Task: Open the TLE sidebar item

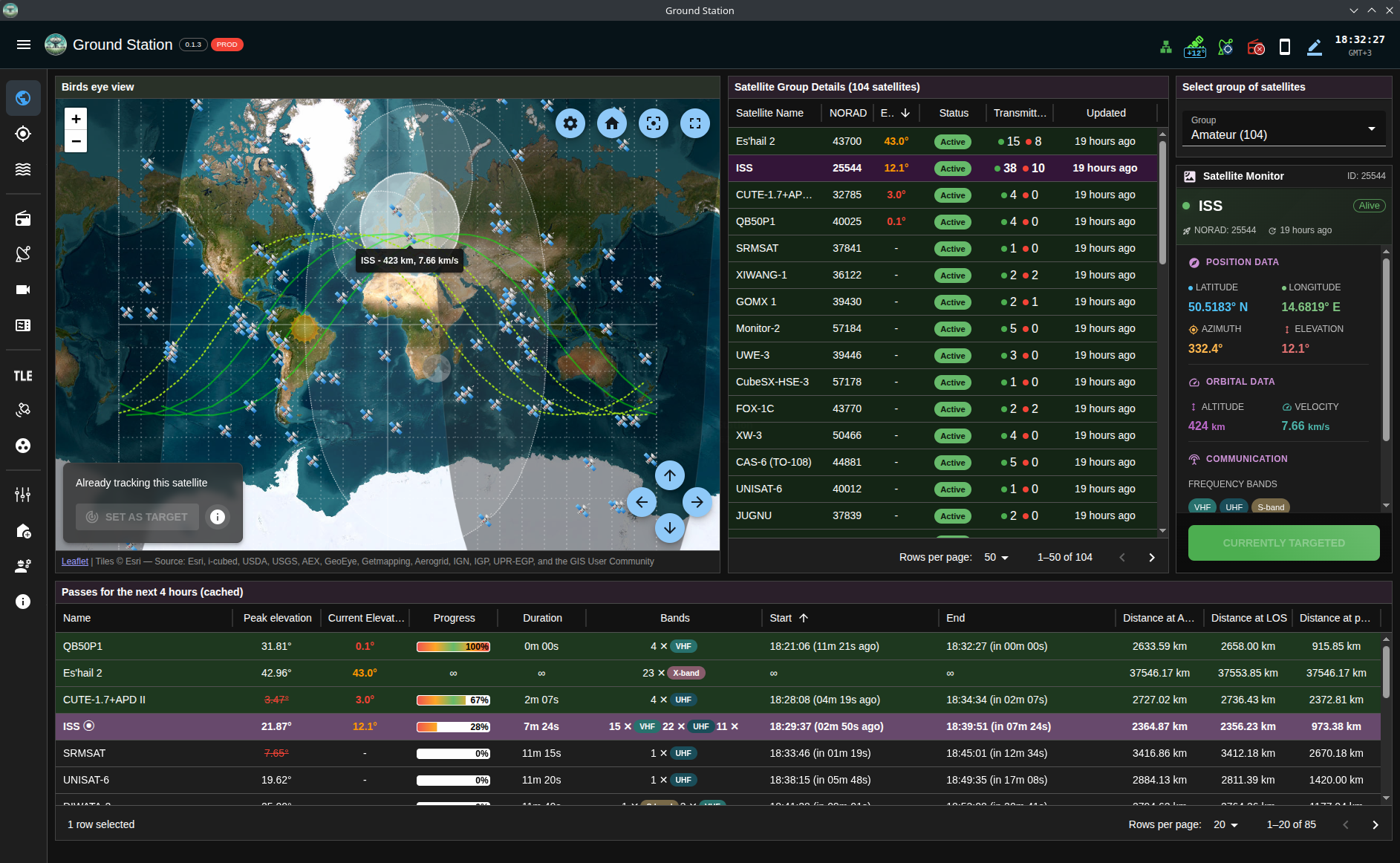Action: [x=23, y=376]
